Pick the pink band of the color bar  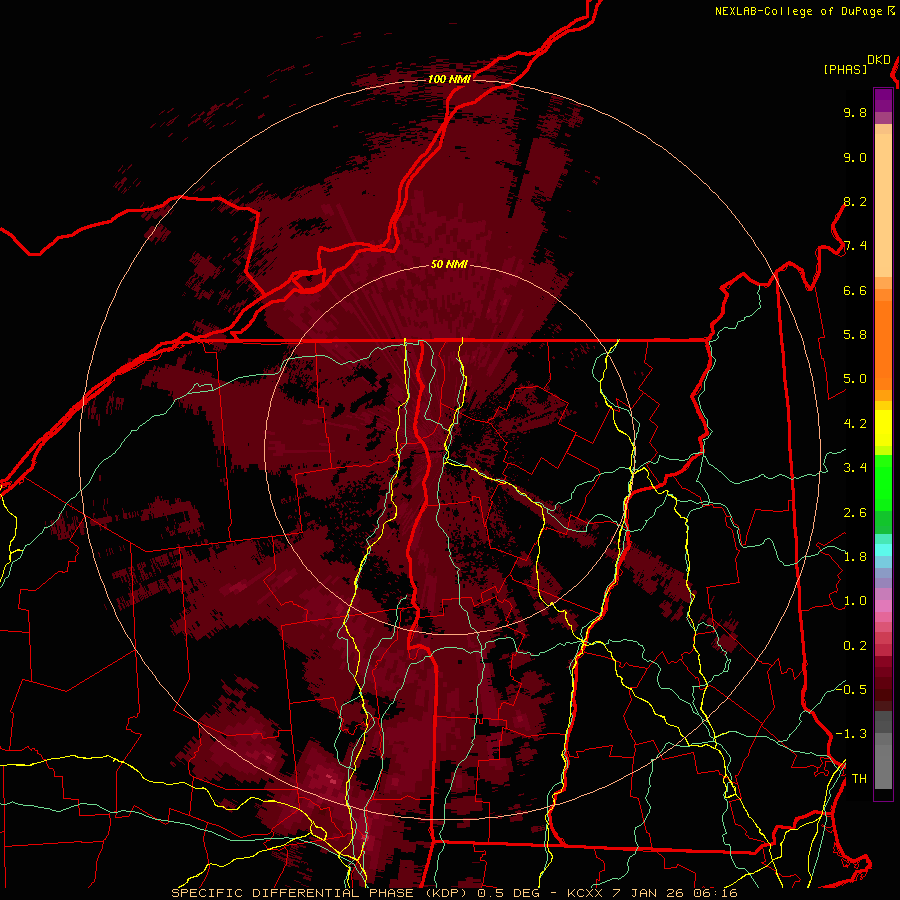(x=883, y=606)
